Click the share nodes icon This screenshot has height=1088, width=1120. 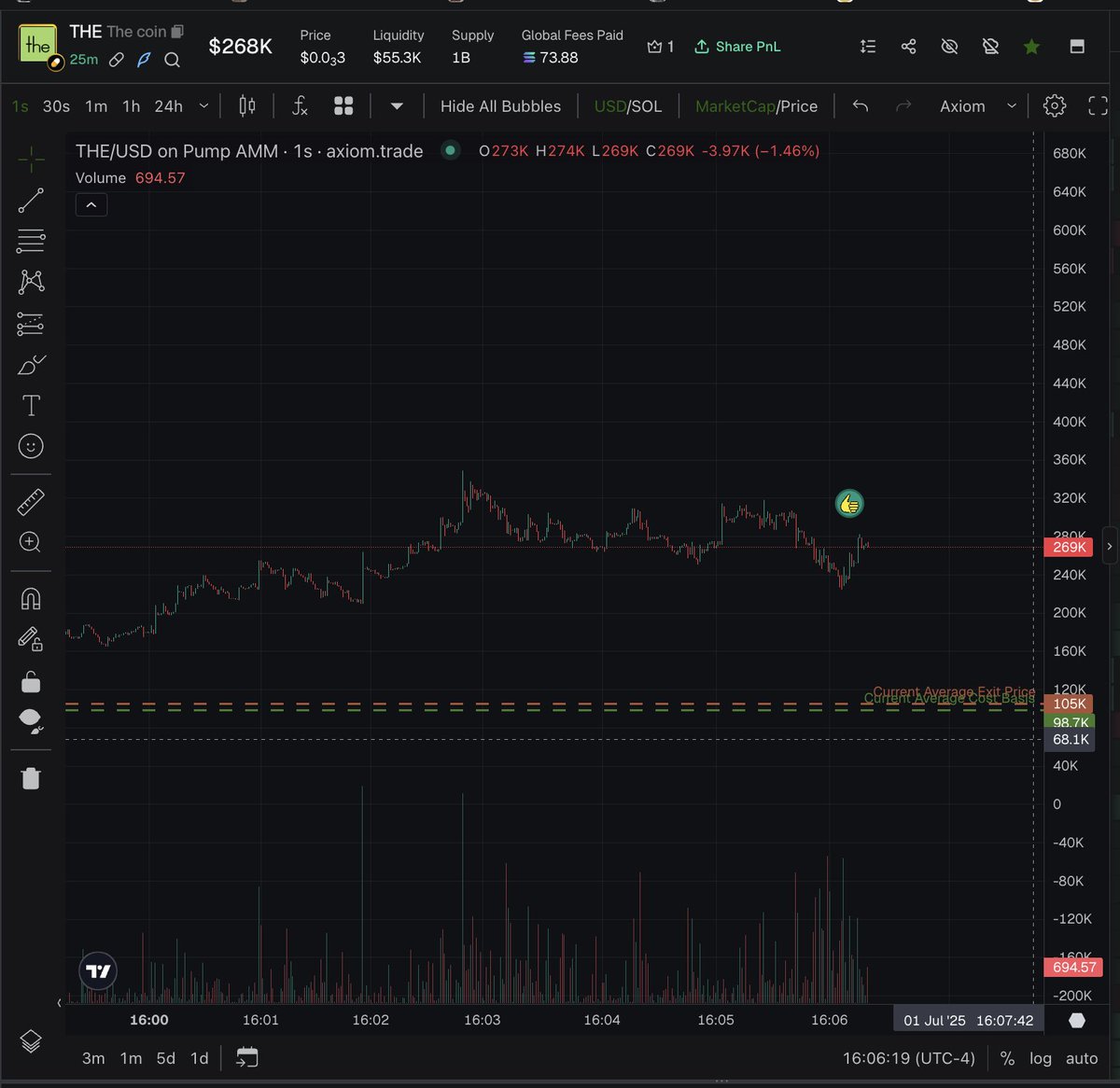[909, 47]
